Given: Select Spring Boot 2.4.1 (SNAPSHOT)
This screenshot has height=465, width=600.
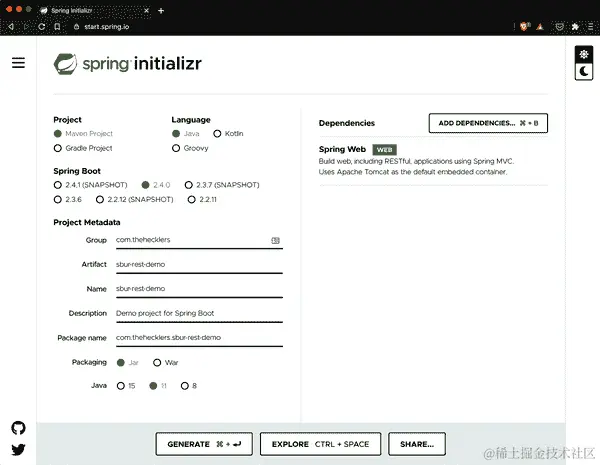Looking at the screenshot, I should [91, 185].
